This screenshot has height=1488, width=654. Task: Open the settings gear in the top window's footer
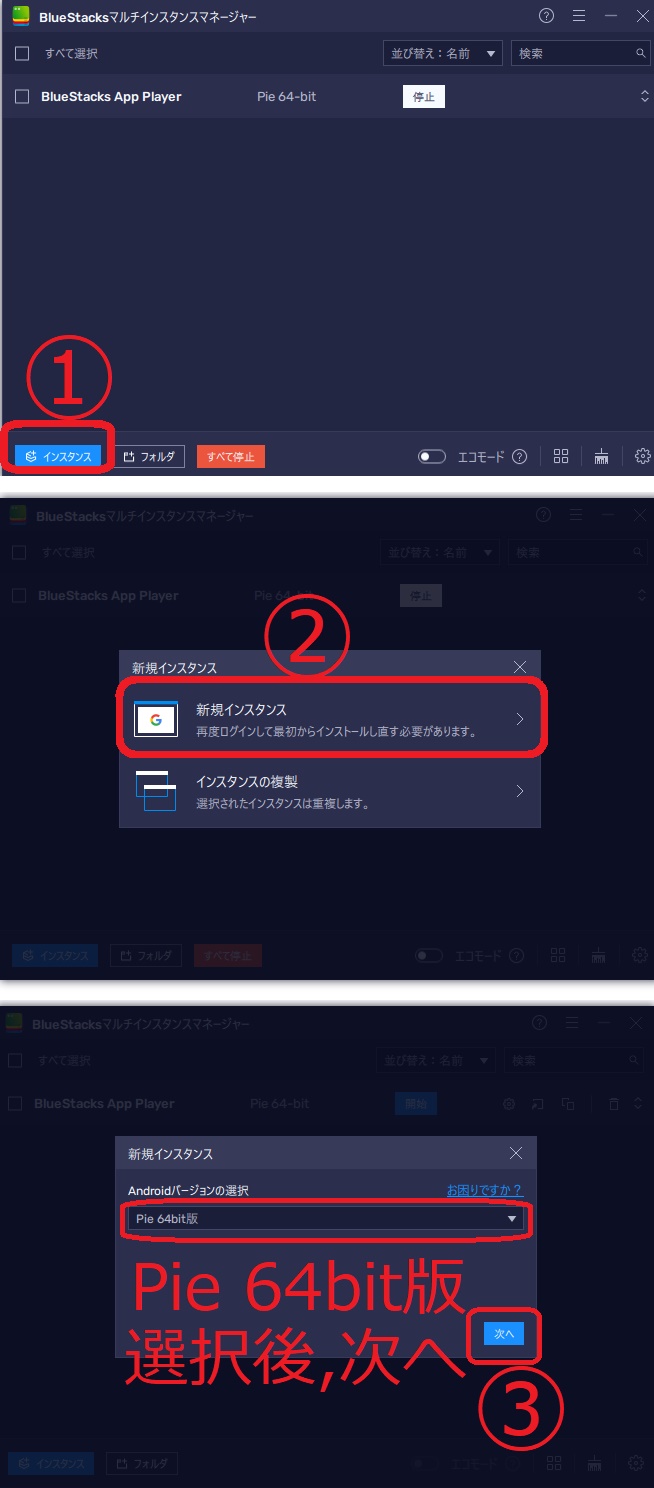tap(642, 457)
